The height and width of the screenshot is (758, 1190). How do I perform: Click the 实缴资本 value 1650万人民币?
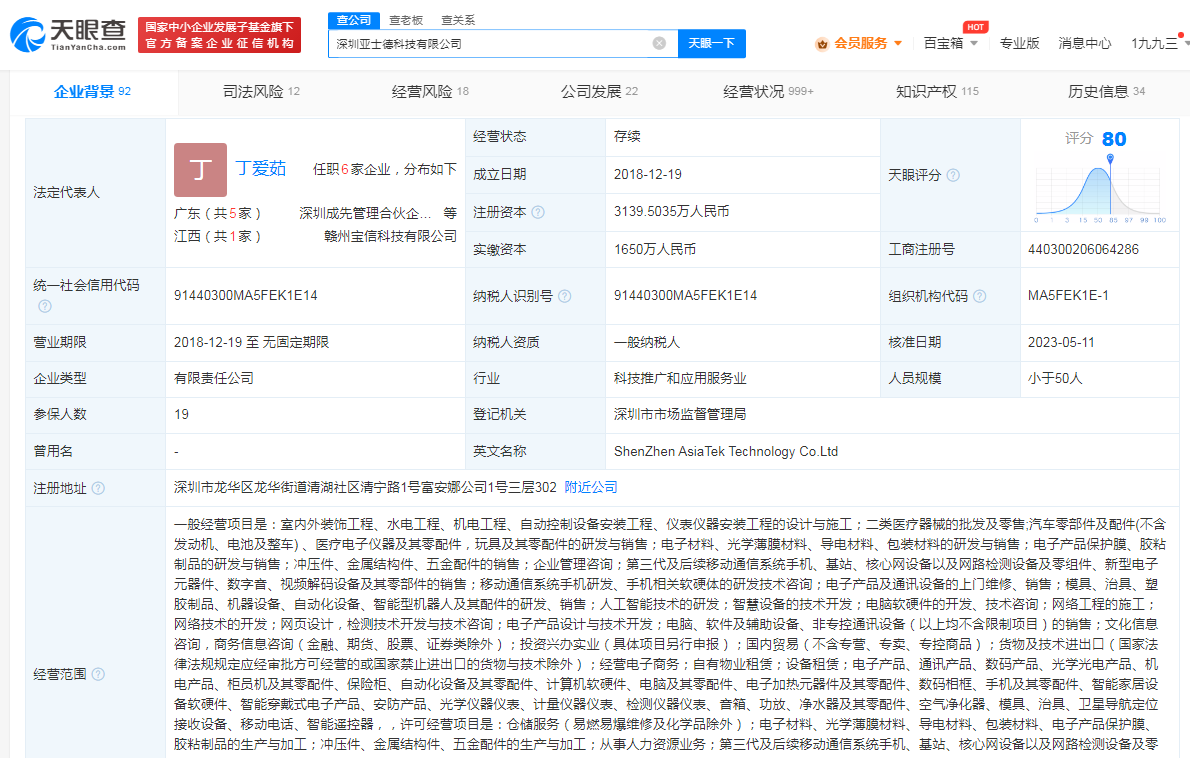pos(654,250)
